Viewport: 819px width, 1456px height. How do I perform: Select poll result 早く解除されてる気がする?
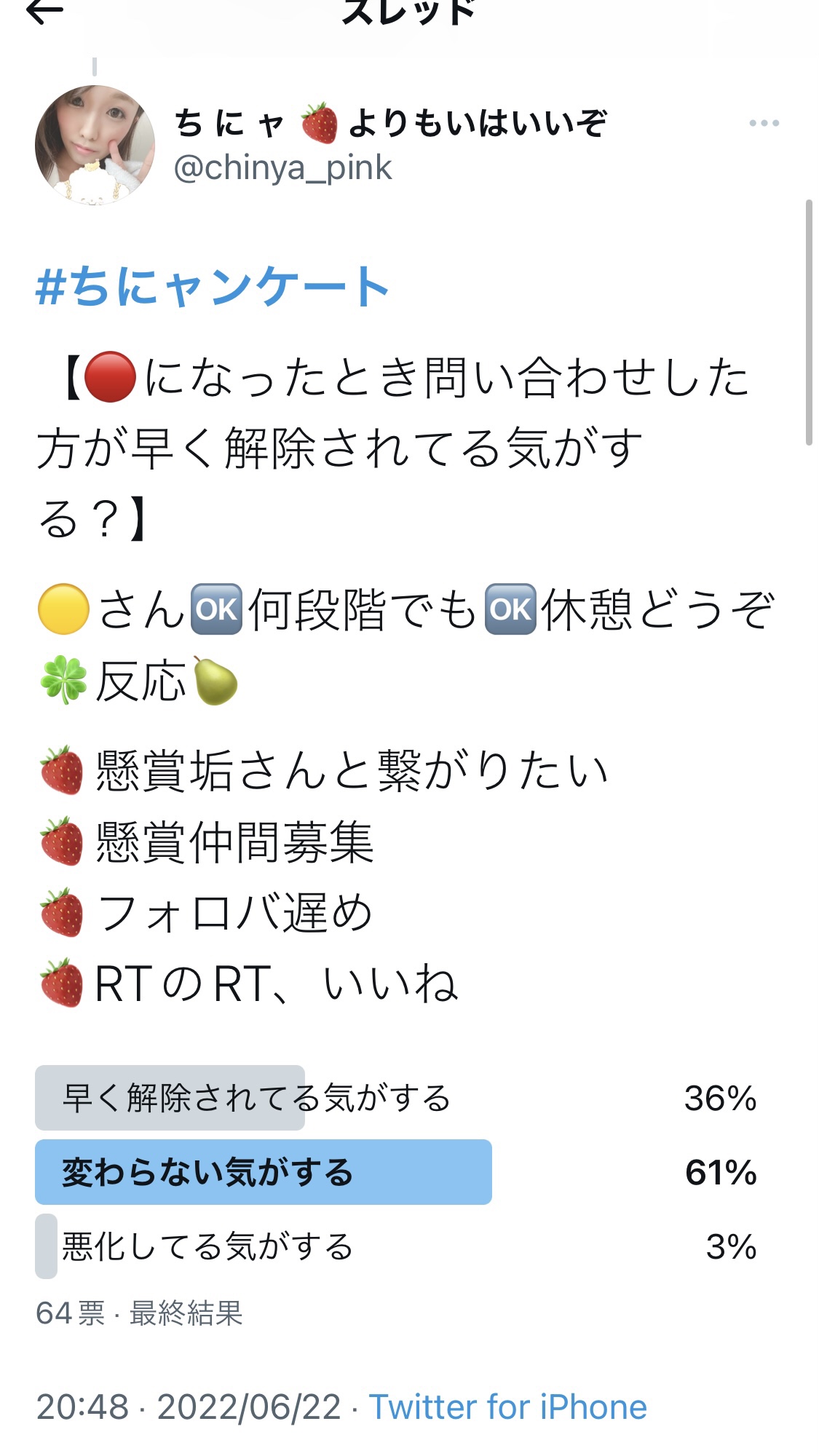396,1098
